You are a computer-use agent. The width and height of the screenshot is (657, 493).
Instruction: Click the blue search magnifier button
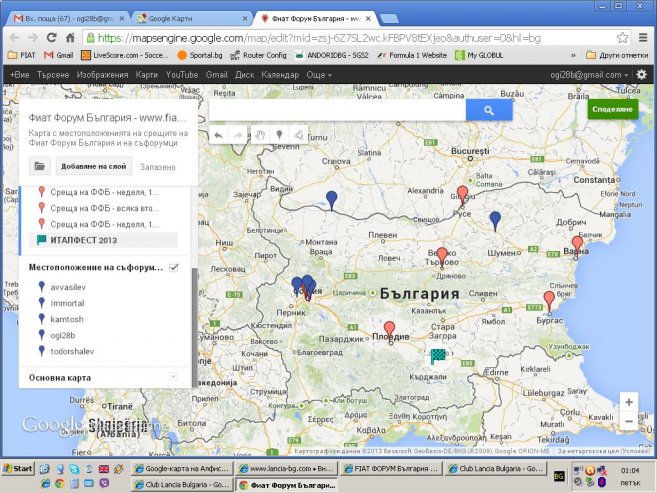(488, 111)
